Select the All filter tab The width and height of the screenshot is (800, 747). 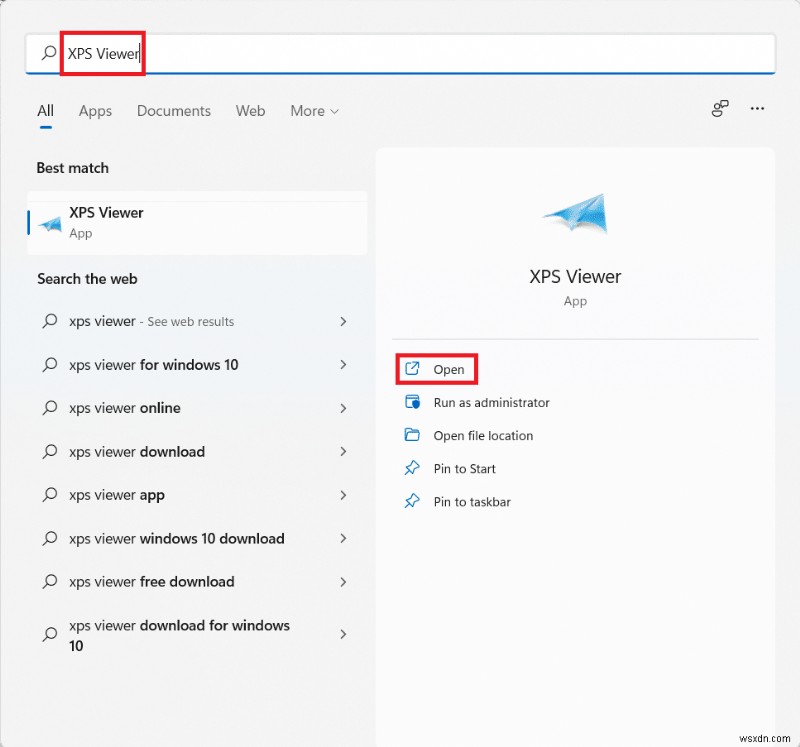click(x=45, y=111)
